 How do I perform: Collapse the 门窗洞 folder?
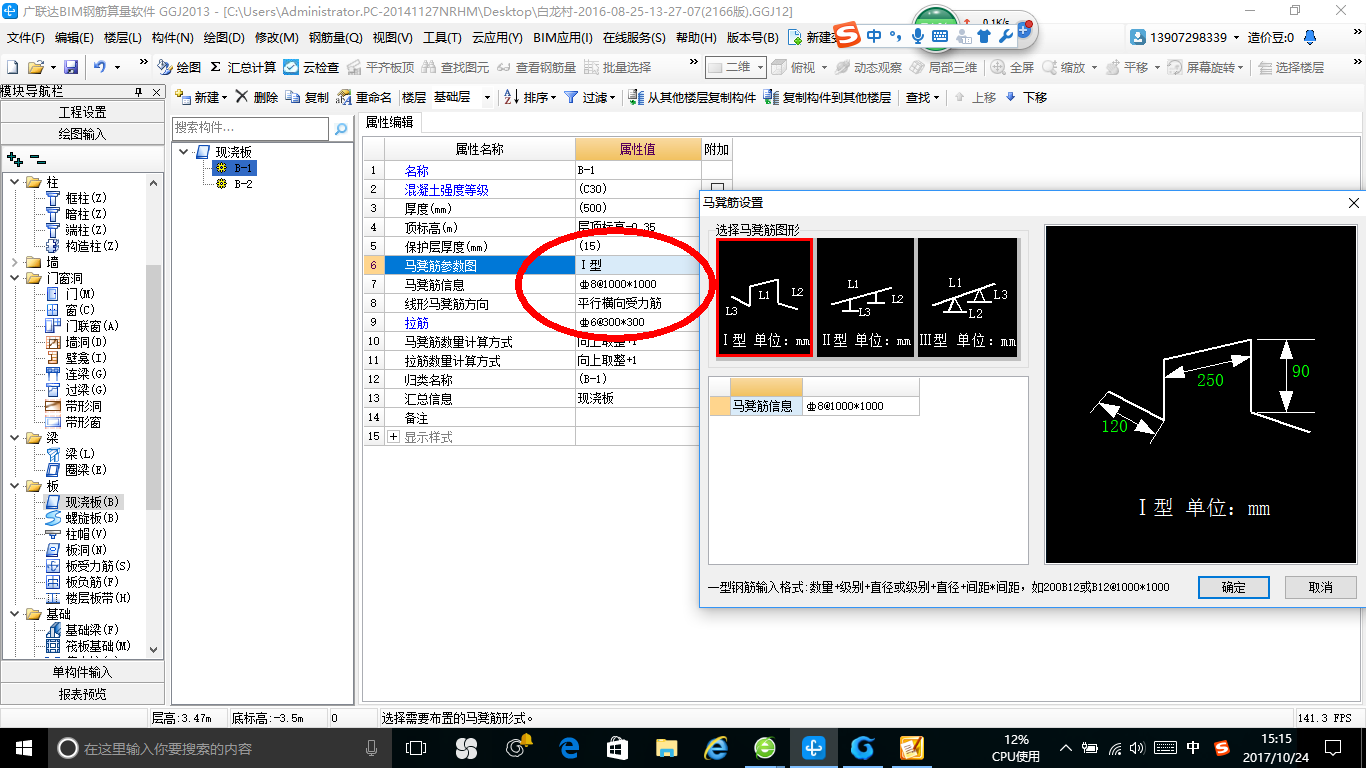click(15, 278)
